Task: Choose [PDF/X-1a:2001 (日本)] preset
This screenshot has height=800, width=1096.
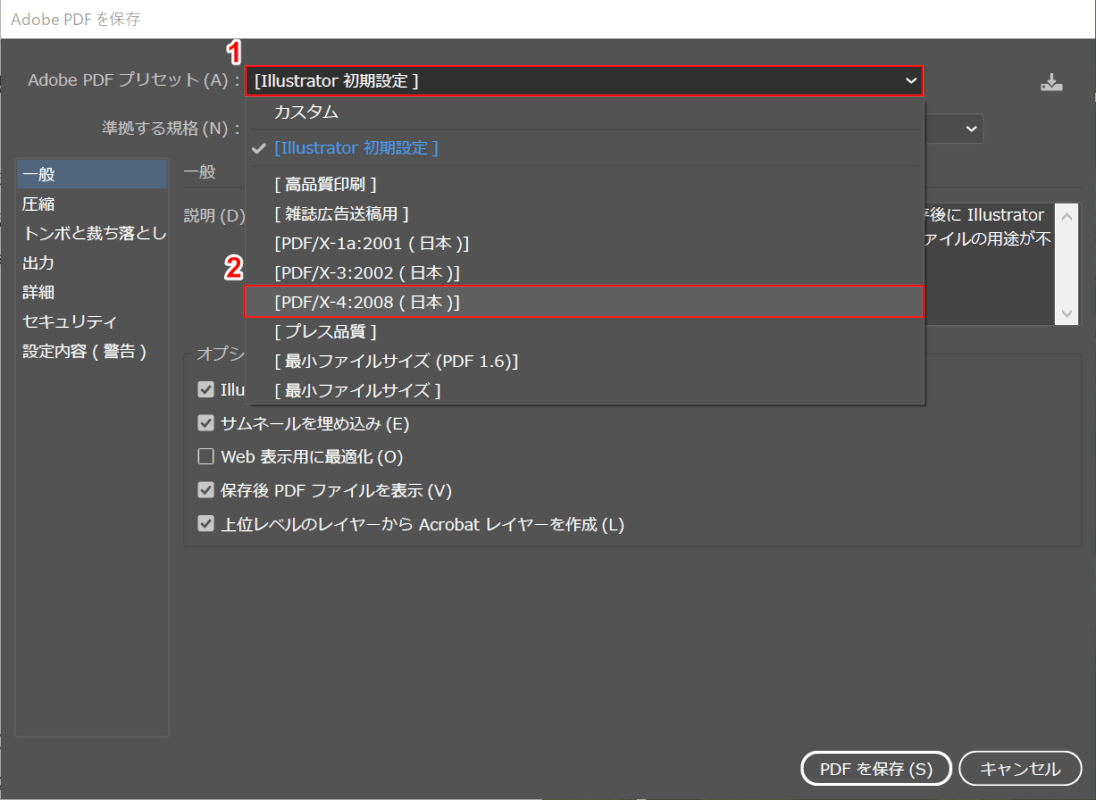Action: tap(584, 243)
